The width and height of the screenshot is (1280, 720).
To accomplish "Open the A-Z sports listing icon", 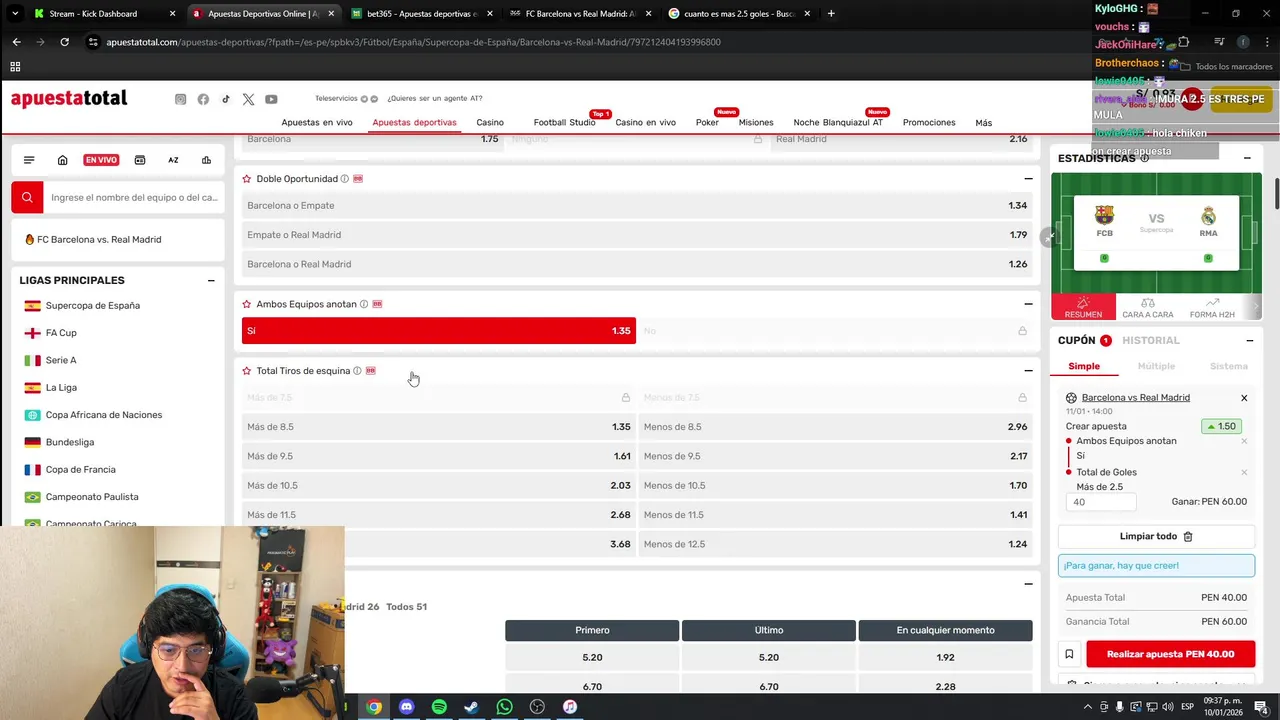I will click(x=173, y=160).
